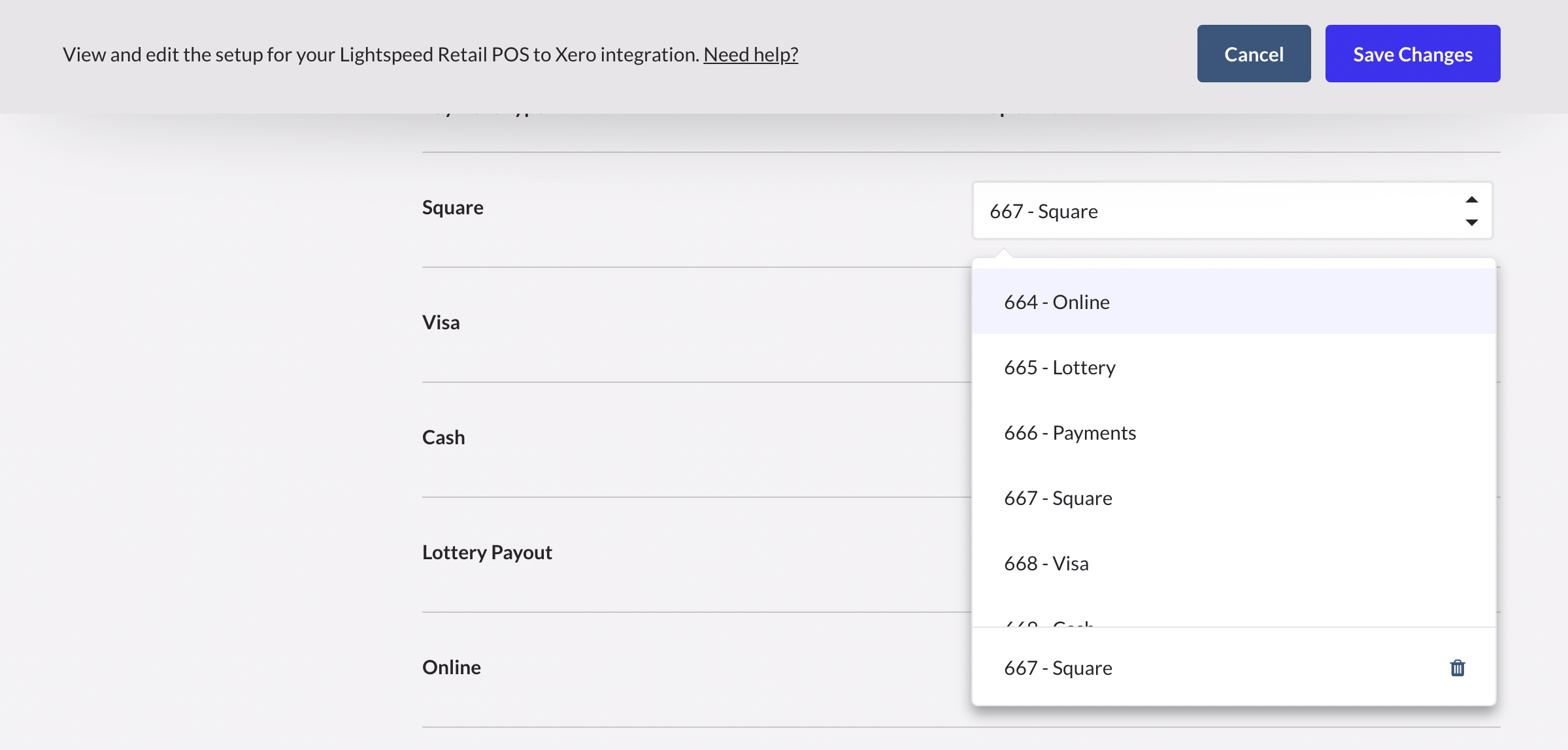Click the Save Changes button
1568x750 pixels.
1412,54
